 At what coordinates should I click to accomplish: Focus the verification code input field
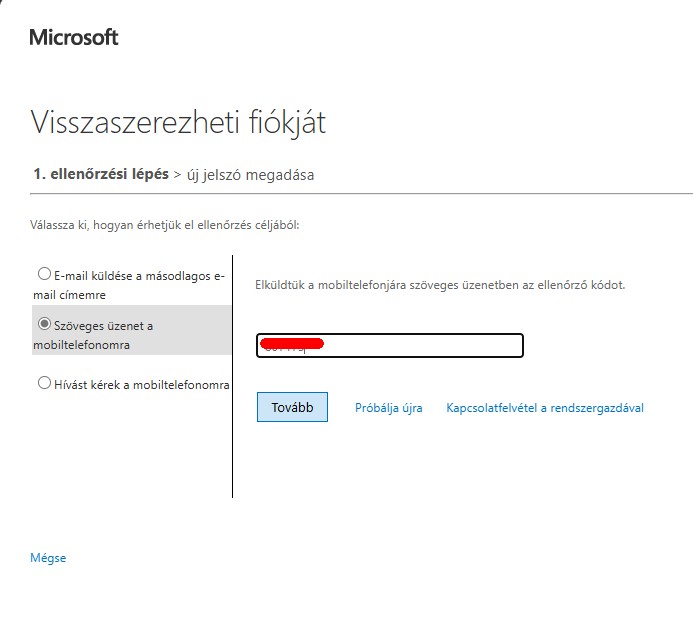click(x=390, y=346)
